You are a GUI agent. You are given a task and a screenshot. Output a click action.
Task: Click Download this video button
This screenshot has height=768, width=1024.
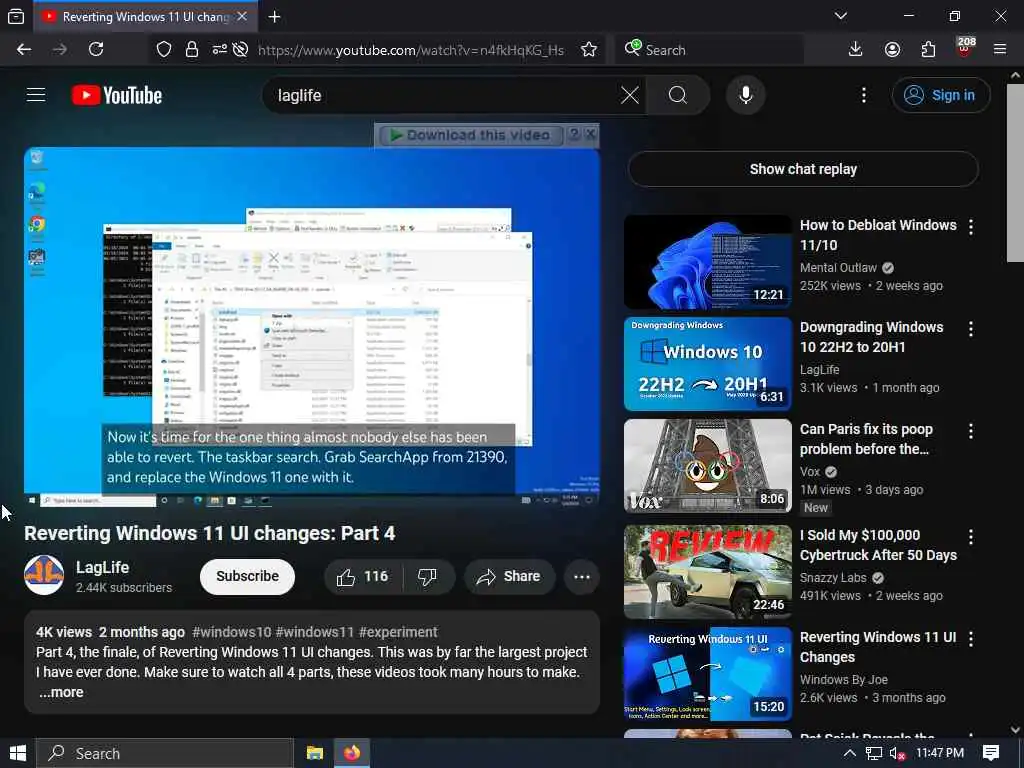coord(471,135)
